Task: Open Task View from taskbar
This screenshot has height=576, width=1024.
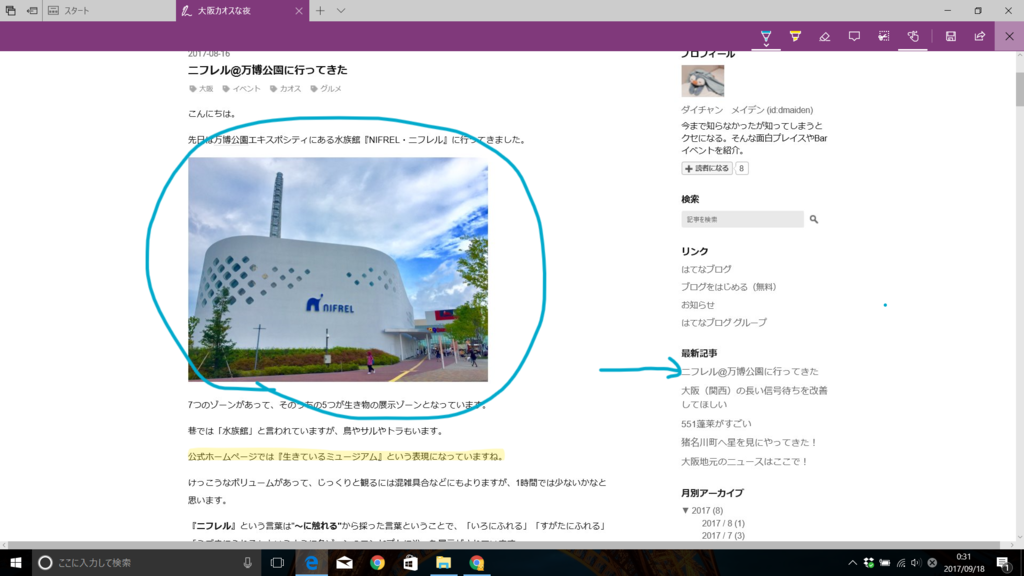Action: [x=278, y=562]
